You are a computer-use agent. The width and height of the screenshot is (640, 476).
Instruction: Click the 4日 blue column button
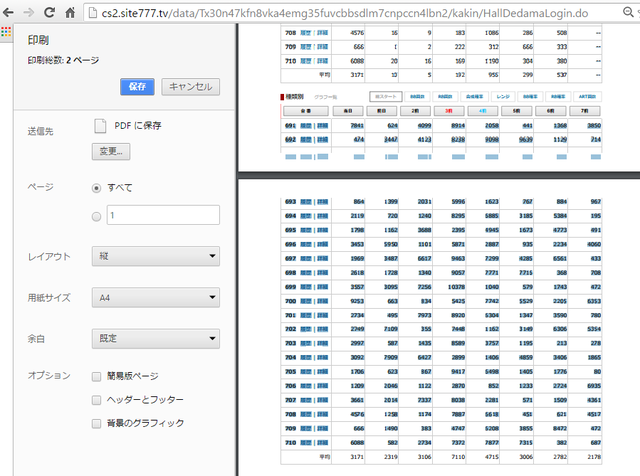click(x=483, y=111)
